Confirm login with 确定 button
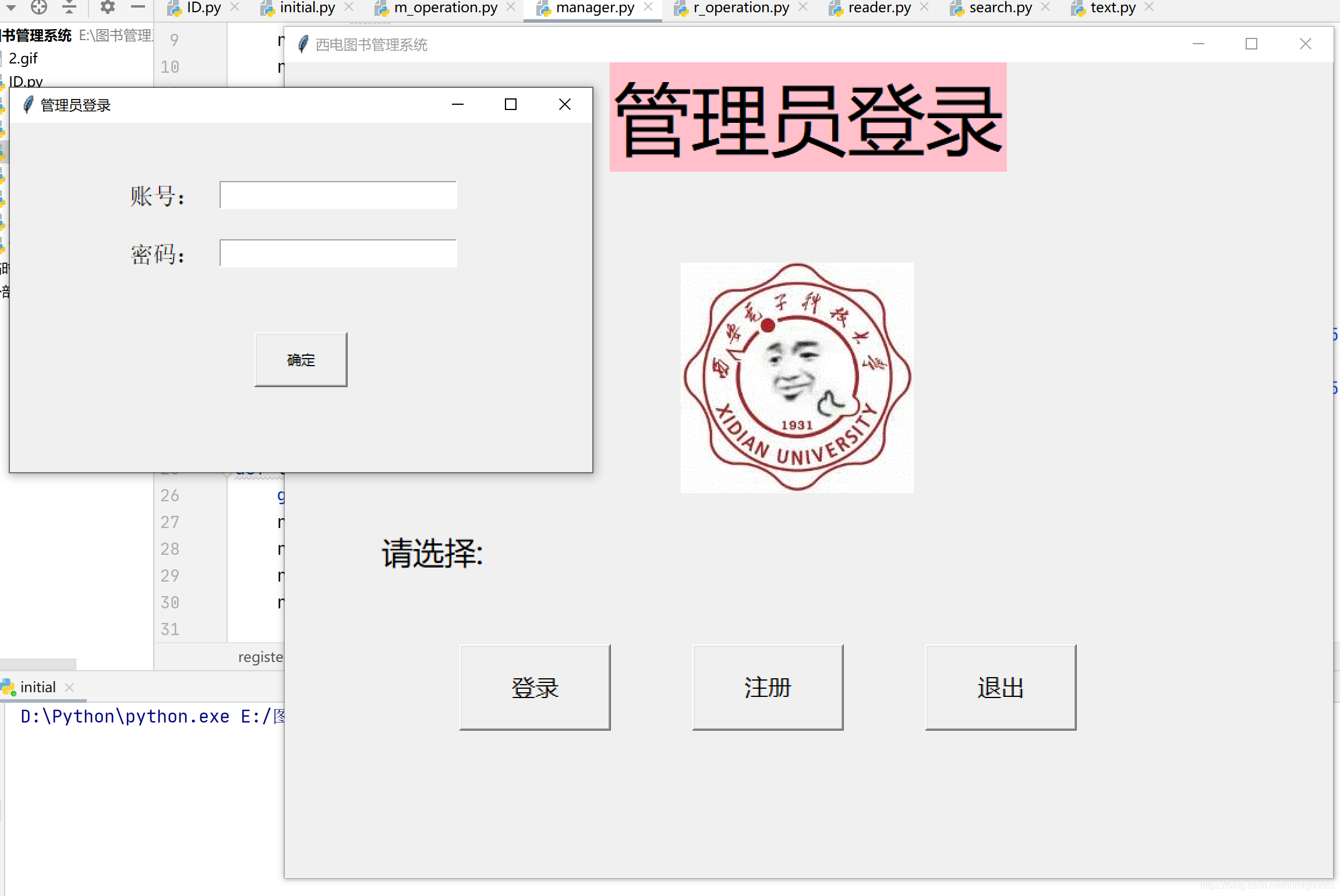 click(x=300, y=360)
